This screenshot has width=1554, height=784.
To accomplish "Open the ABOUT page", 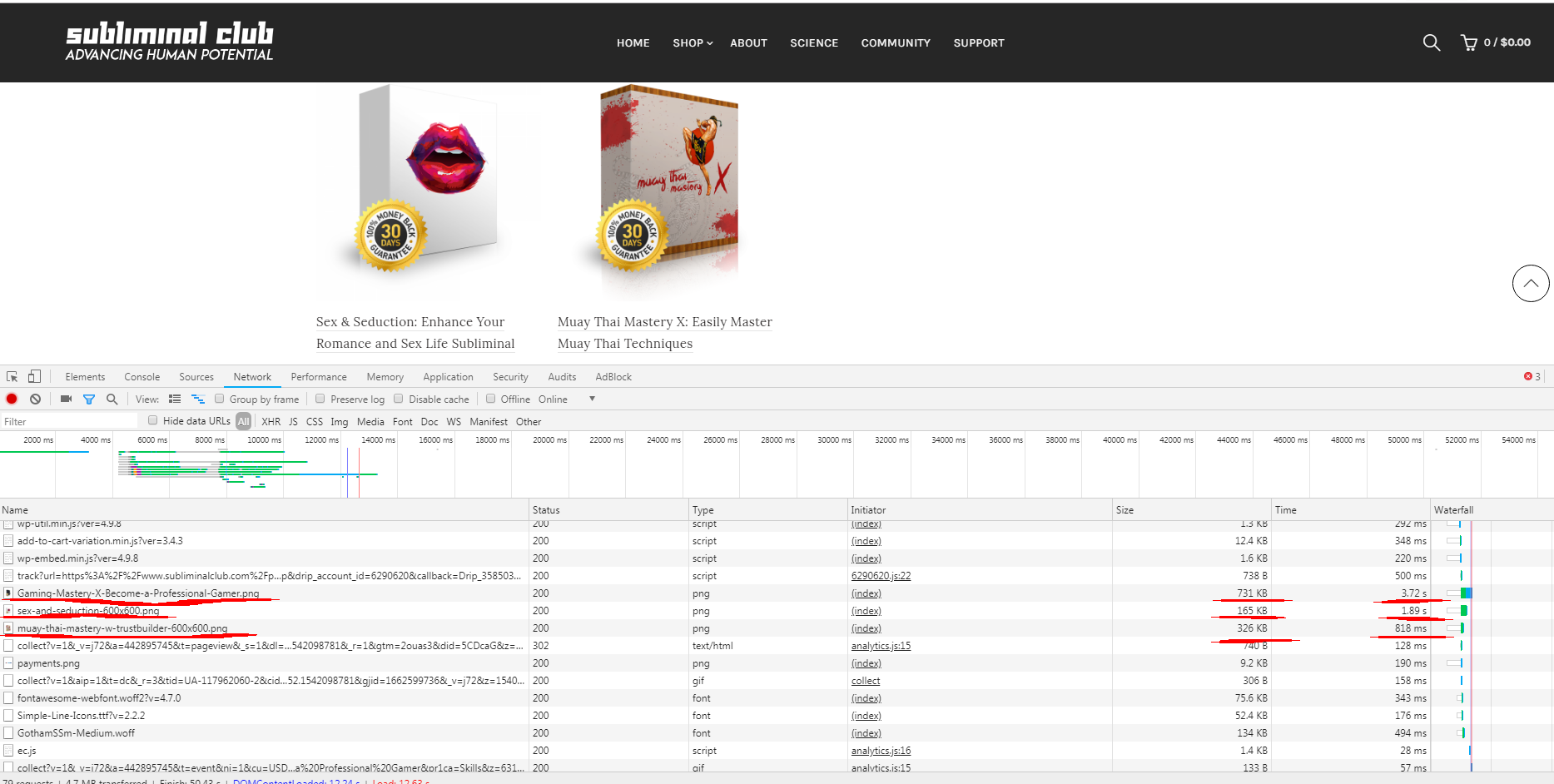I will tap(749, 43).
